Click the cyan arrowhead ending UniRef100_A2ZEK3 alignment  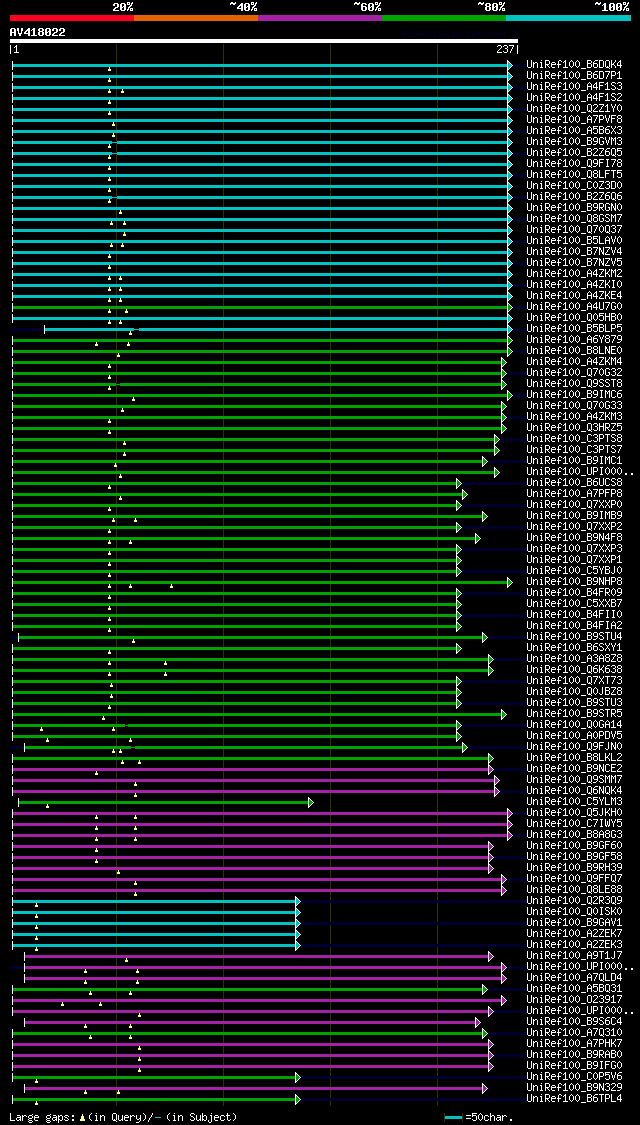tap(297, 945)
